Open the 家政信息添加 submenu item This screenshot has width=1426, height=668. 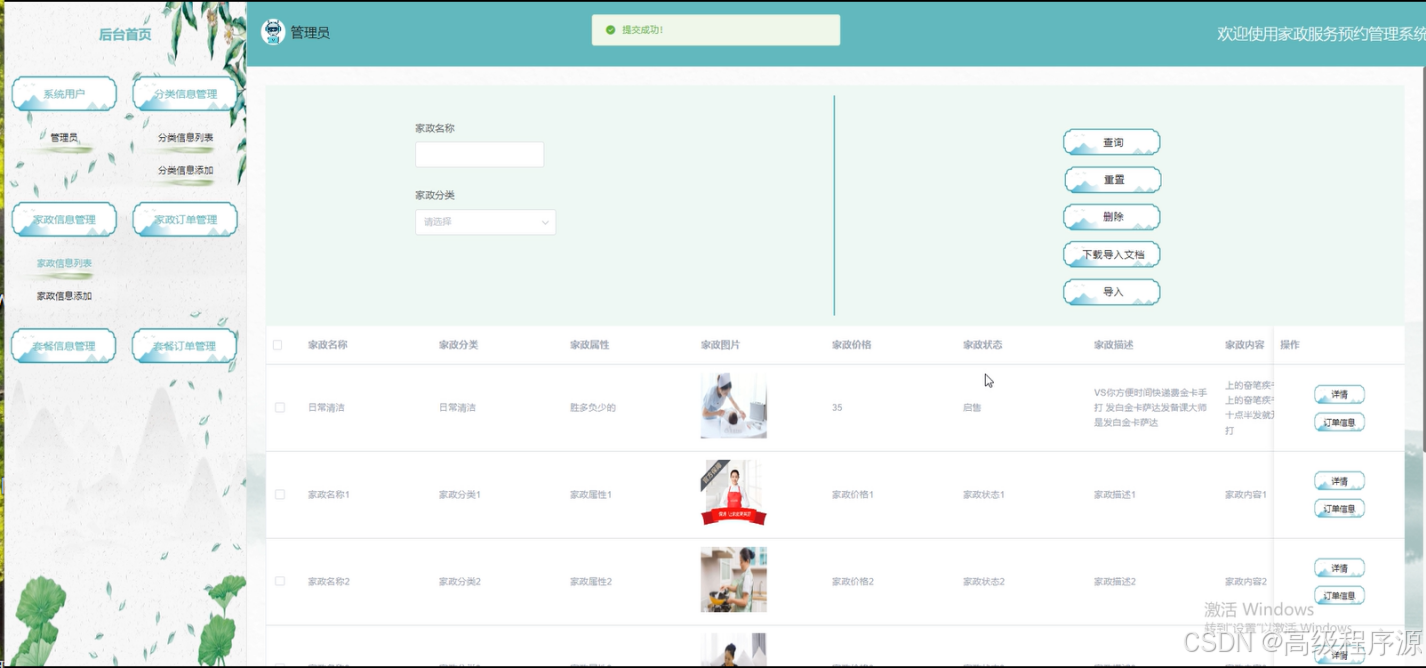[64, 296]
